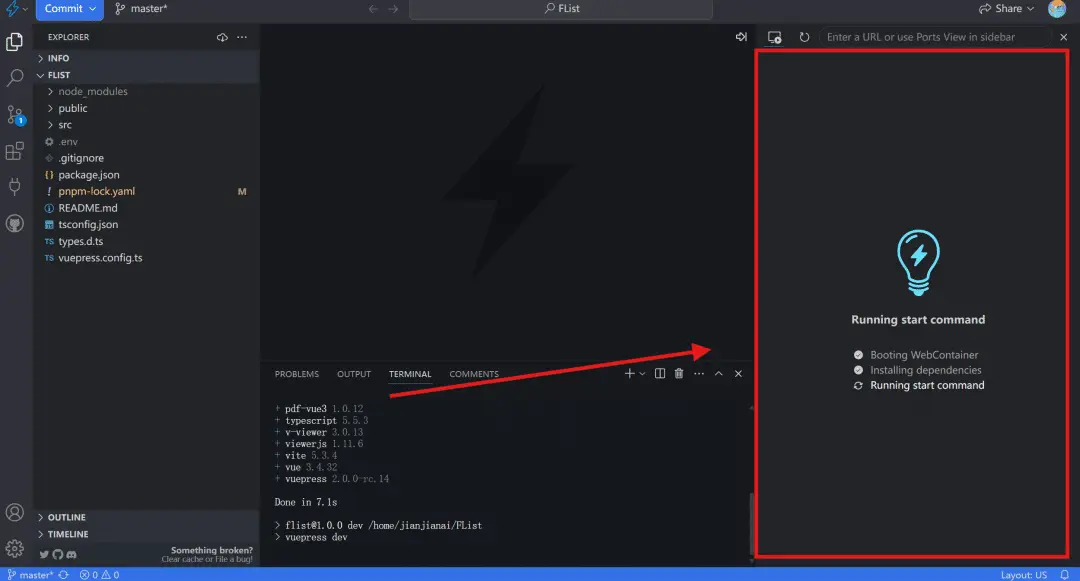
Task: Open the Search view in the activity bar
Action: pyautogui.click(x=15, y=78)
